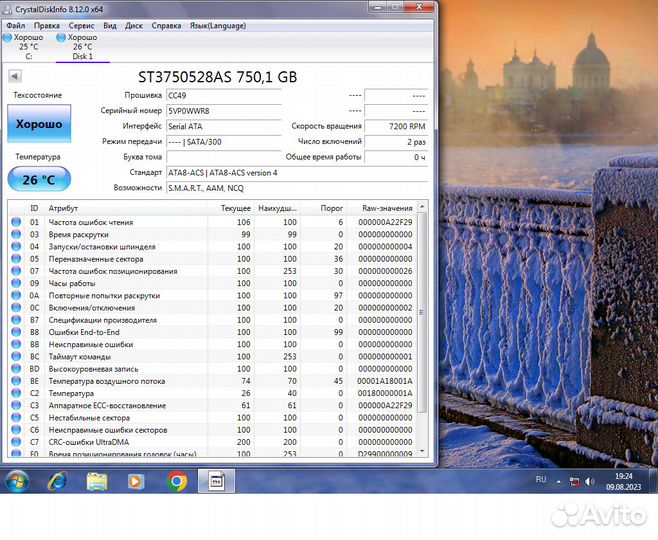
Task: Click status icon for Таймаут команды row
Action: 16,356
